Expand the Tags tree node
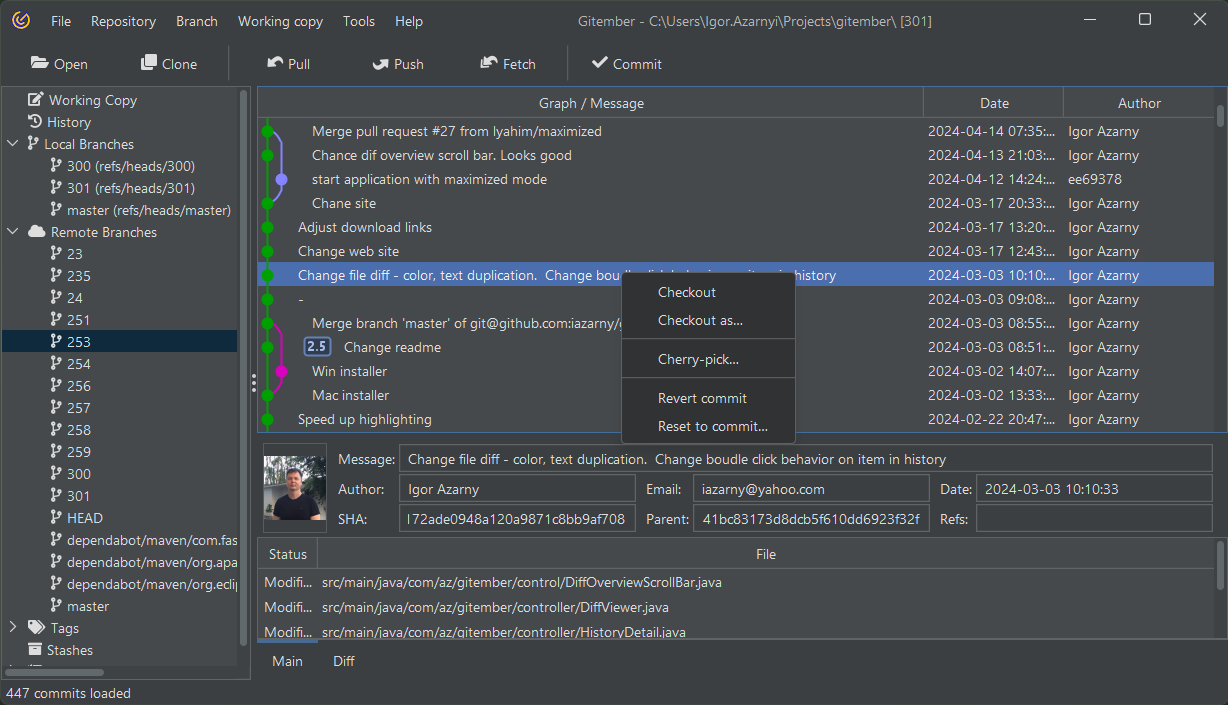The height and width of the screenshot is (705, 1228). tap(13, 628)
